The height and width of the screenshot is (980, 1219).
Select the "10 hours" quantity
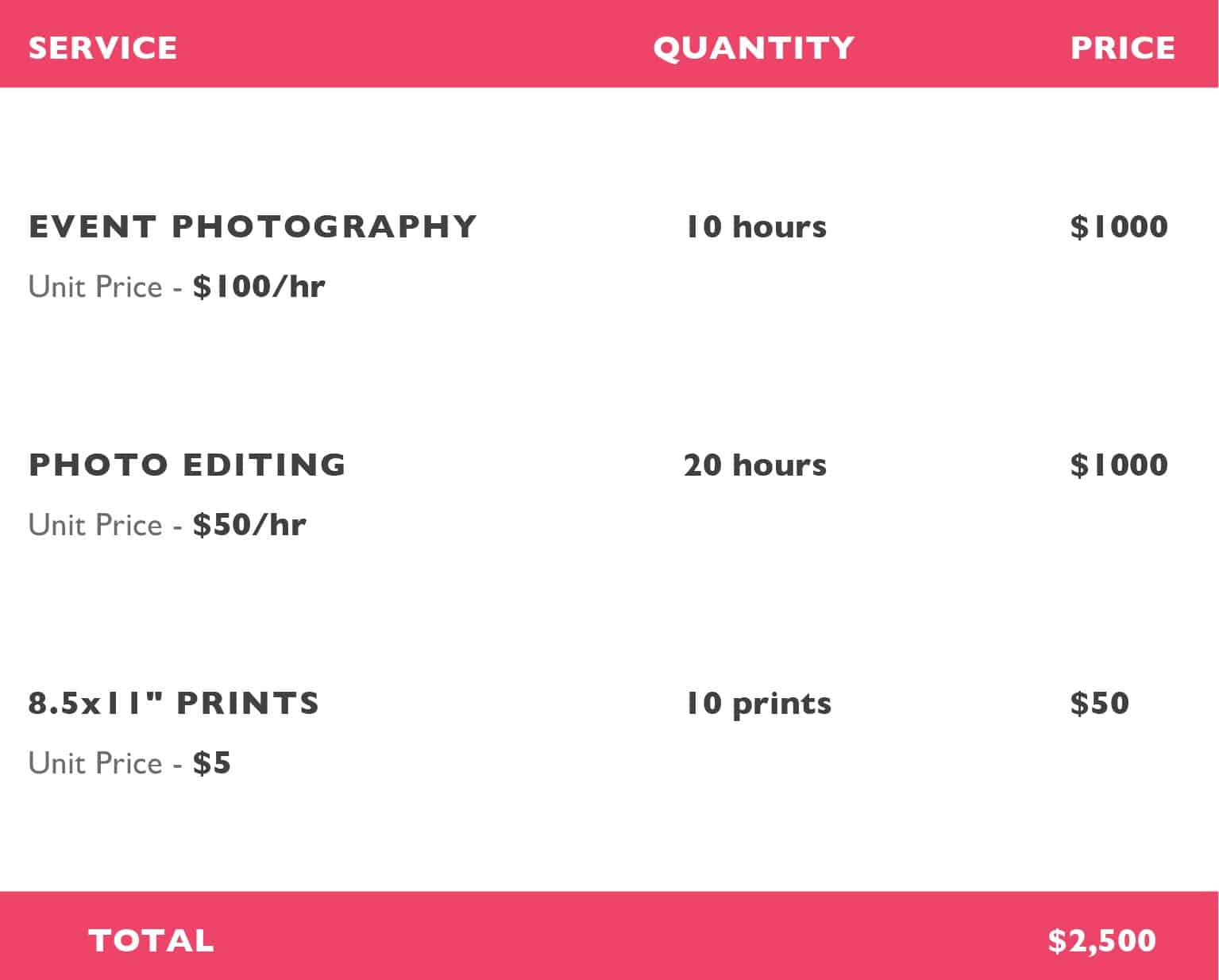click(x=755, y=226)
